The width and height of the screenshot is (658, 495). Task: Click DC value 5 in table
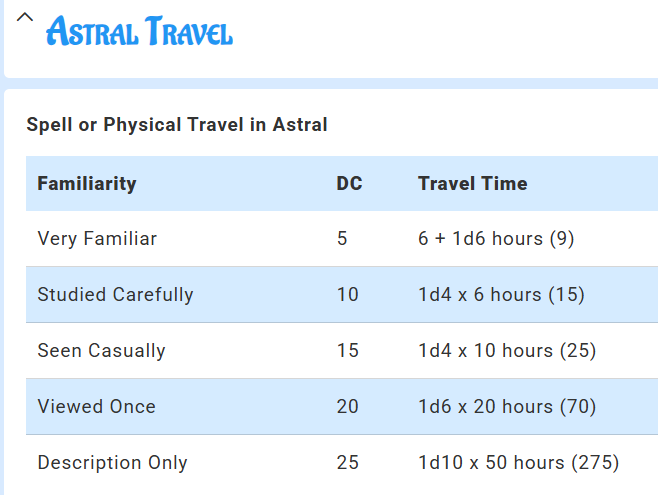342,239
